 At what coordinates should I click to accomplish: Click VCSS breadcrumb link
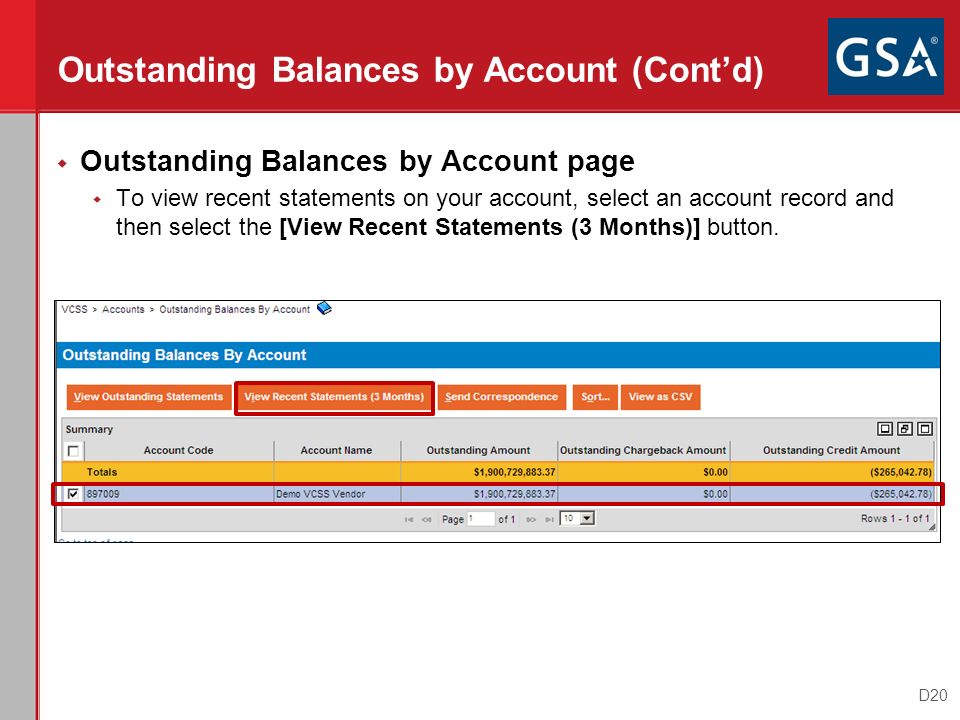point(74,309)
